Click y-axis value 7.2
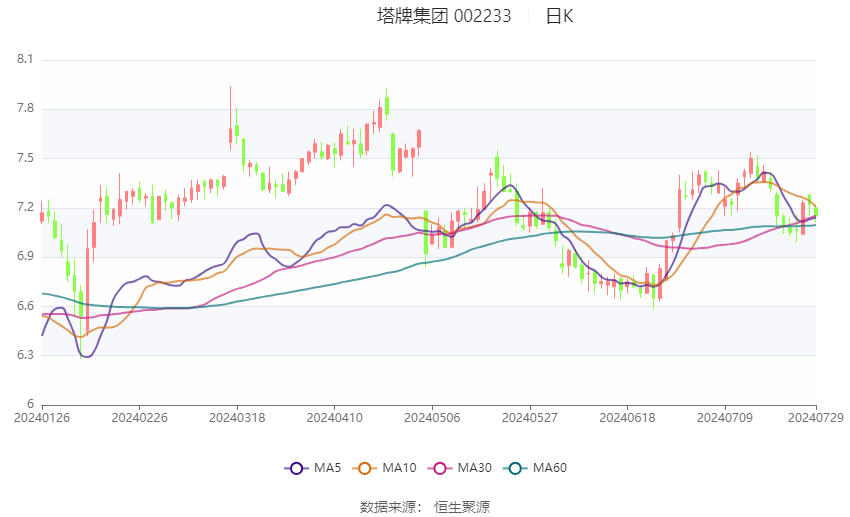850x517 pixels. point(25,207)
